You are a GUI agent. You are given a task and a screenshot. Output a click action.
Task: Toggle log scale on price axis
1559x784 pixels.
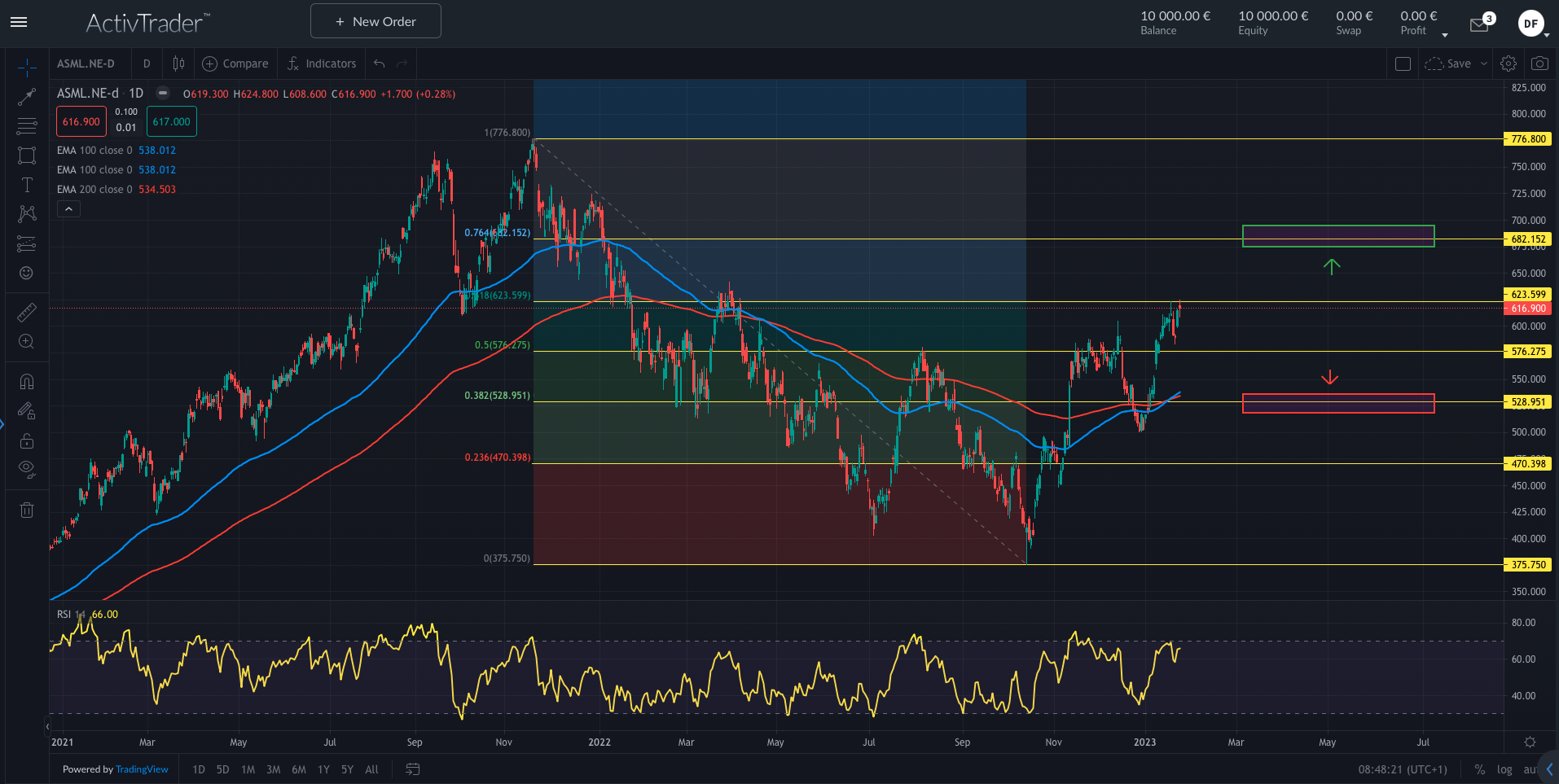(x=1504, y=769)
